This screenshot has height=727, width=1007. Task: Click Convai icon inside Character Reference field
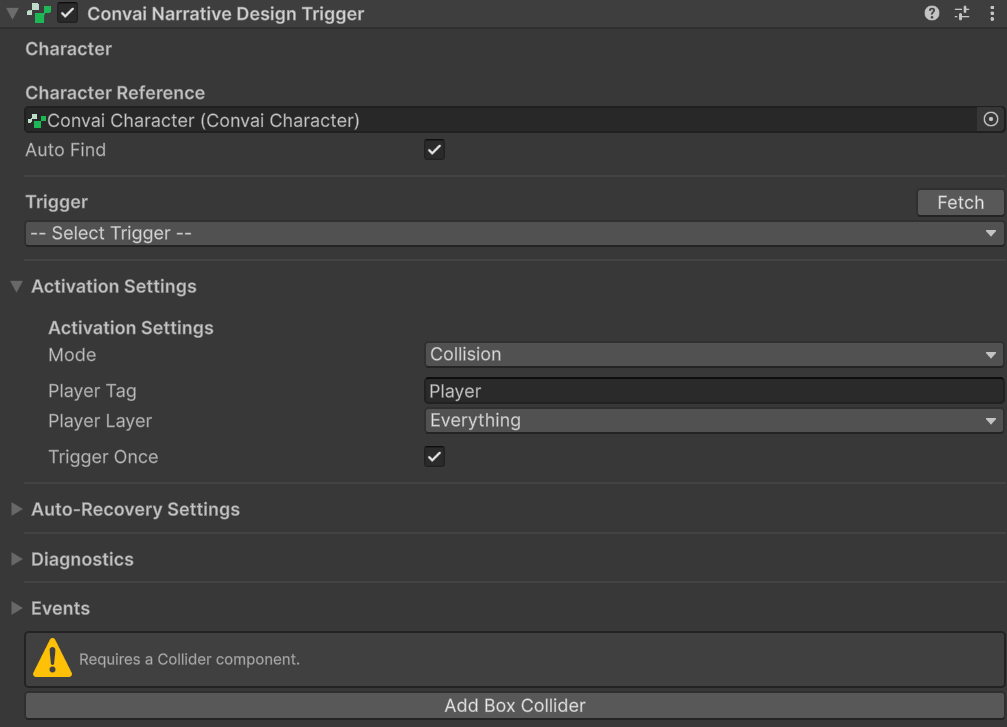tap(37, 120)
